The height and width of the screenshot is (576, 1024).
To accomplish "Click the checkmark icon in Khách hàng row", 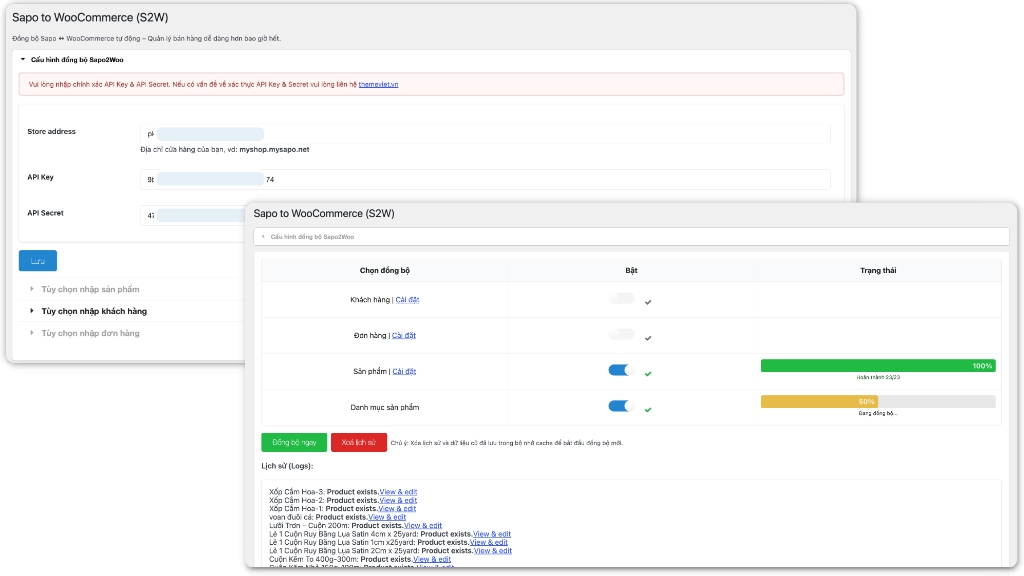I will [x=648, y=302].
